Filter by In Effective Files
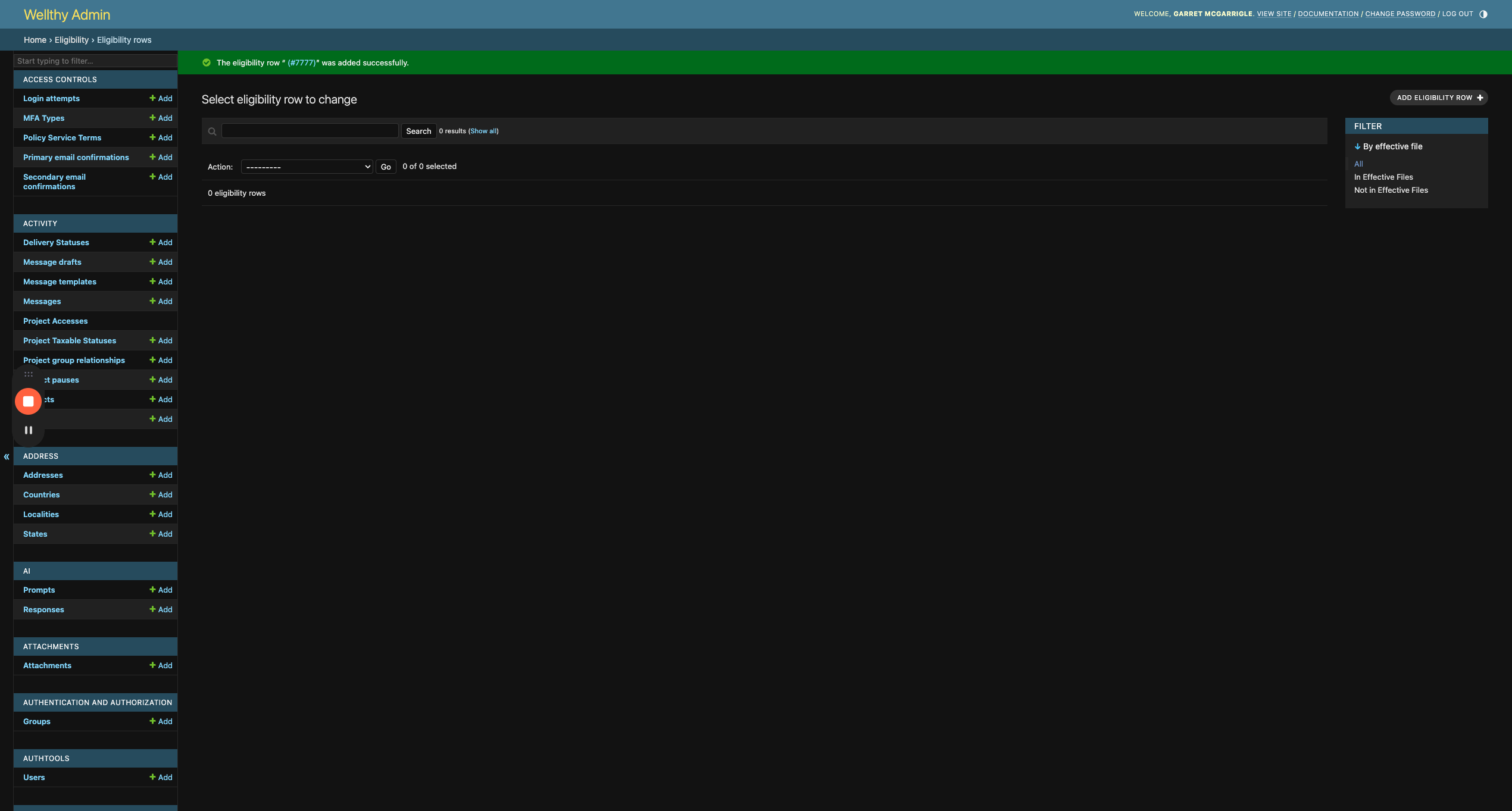 click(1383, 177)
